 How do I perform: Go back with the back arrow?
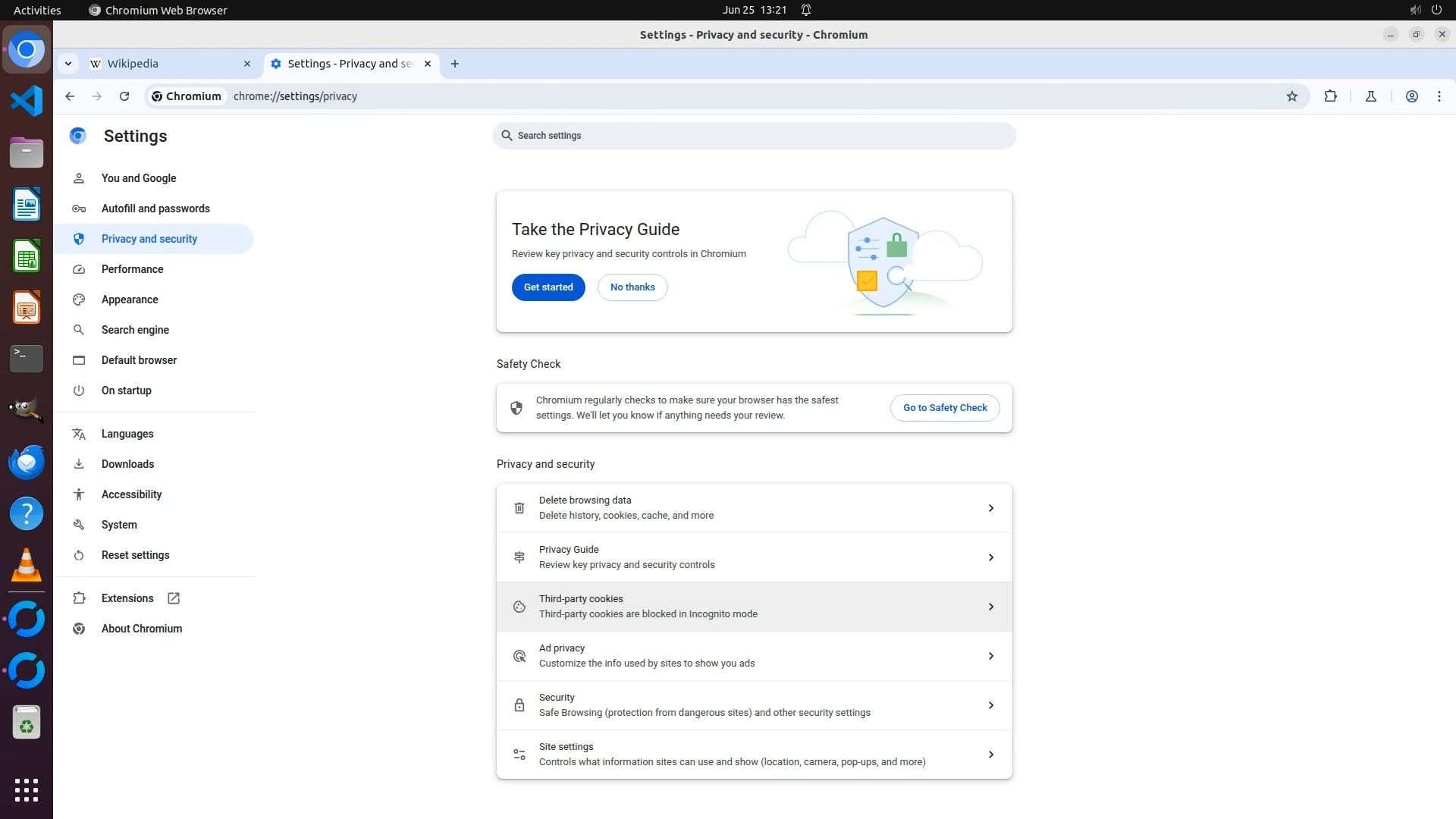(x=70, y=96)
